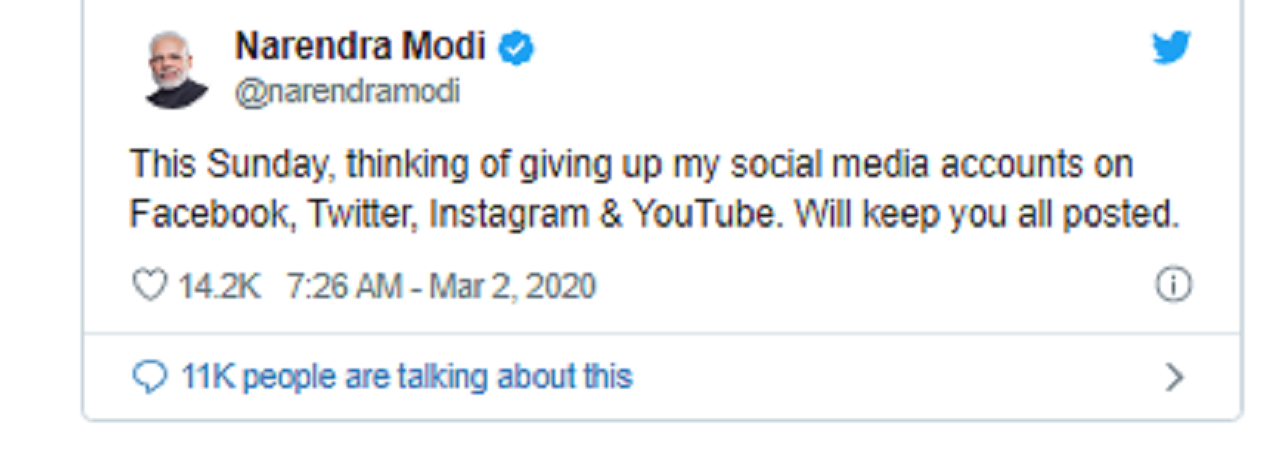The image size is (1287, 450).
Task: Click the tweet line starting "This Sunday"
Action: (x=631, y=164)
